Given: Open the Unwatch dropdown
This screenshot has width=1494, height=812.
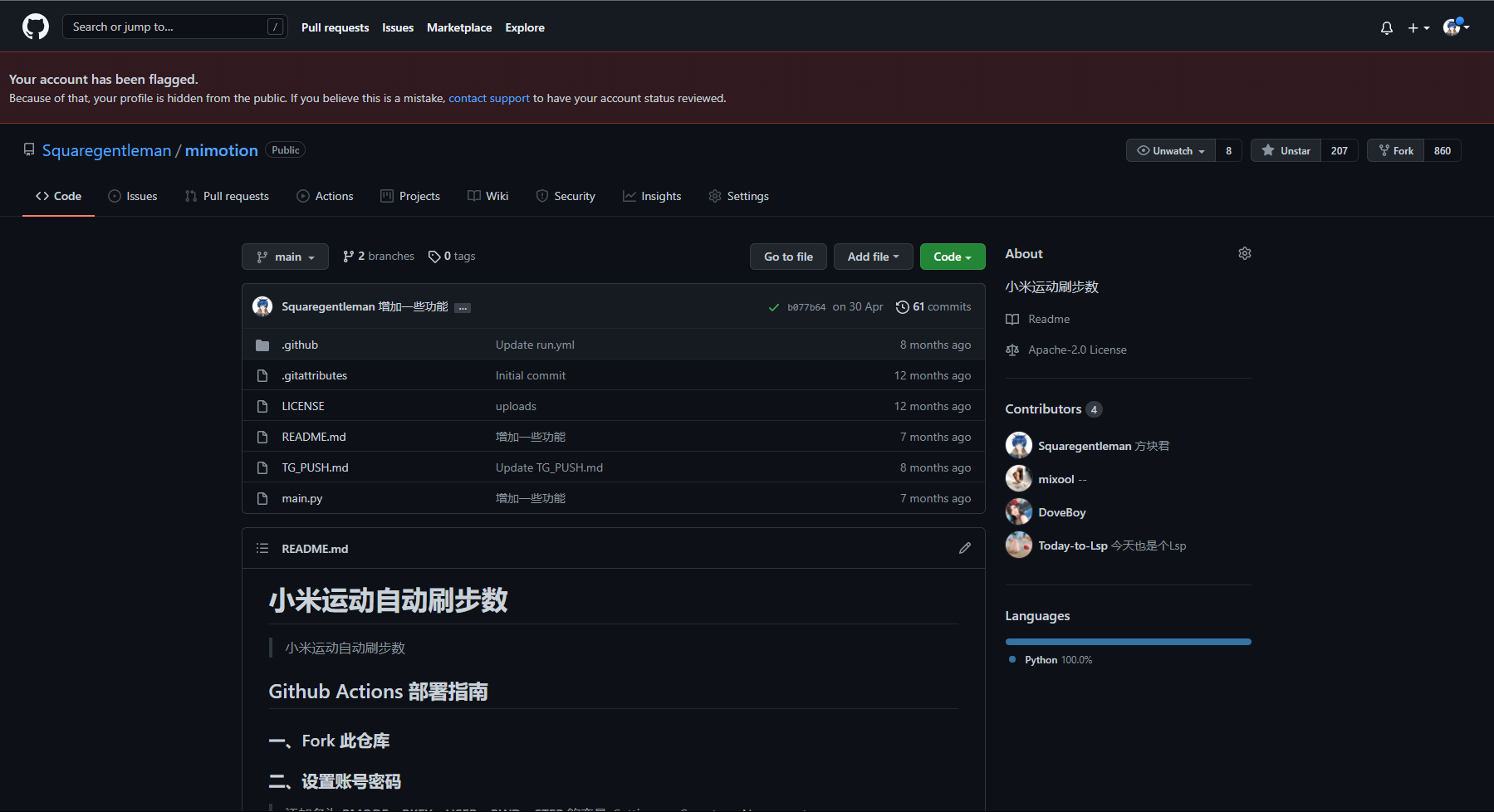Looking at the screenshot, I should coord(1171,150).
